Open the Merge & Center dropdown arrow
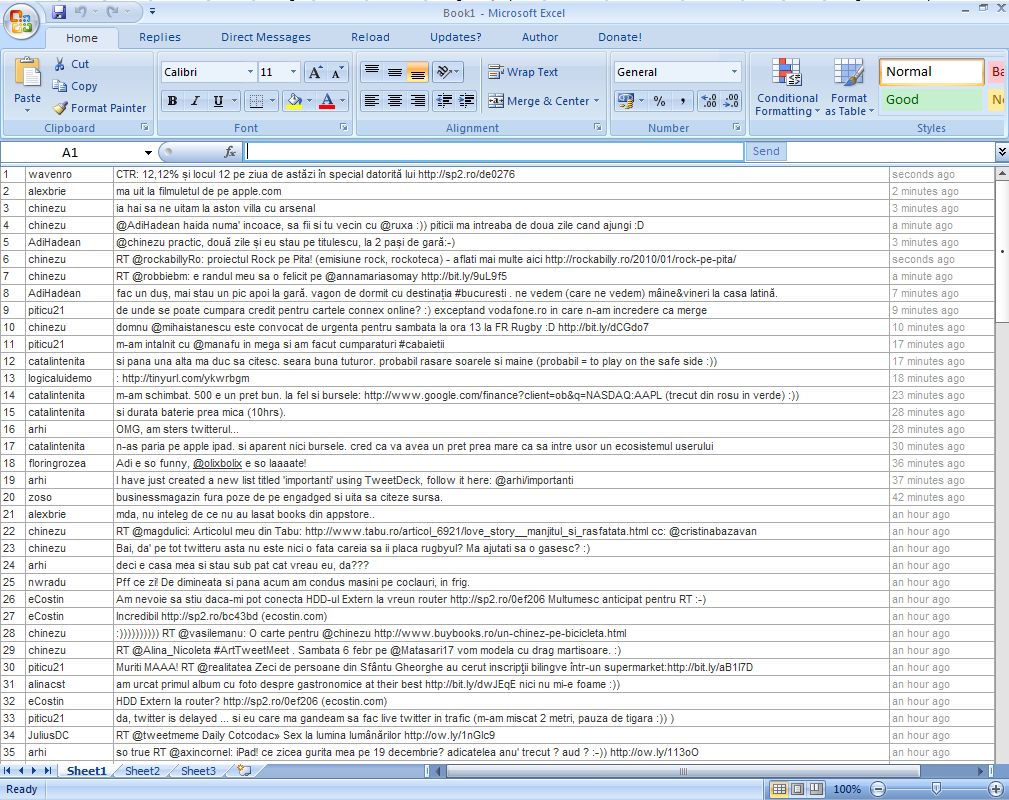Viewport: 1009px width, 800px height. click(597, 101)
